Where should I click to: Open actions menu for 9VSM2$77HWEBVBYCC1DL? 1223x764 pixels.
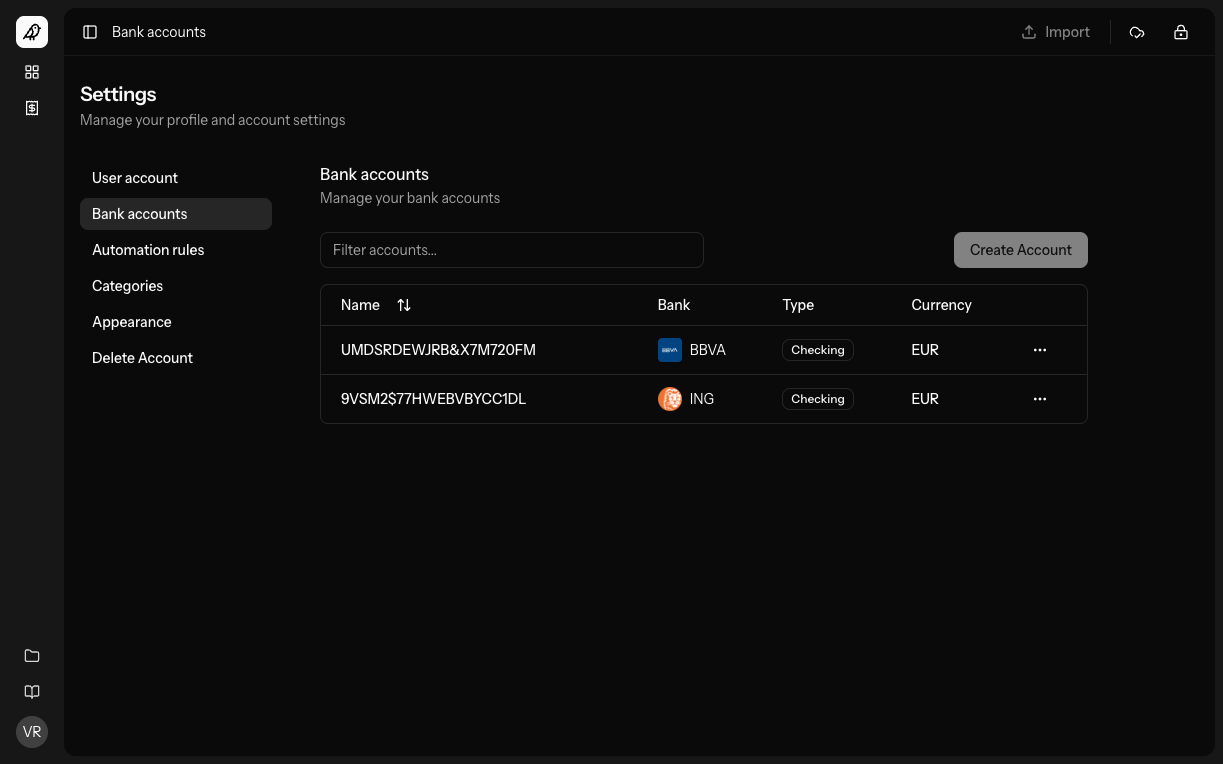click(1040, 399)
